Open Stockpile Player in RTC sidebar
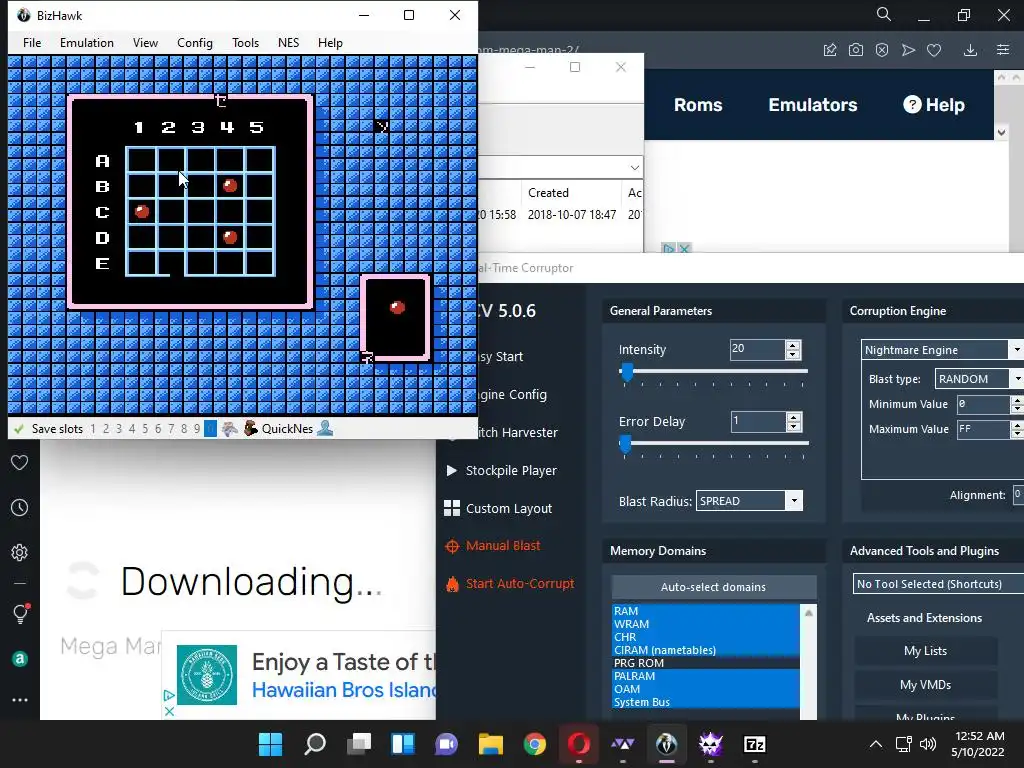Image resolution: width=1024 pixels, height=768 pixels. coord(501,470)
